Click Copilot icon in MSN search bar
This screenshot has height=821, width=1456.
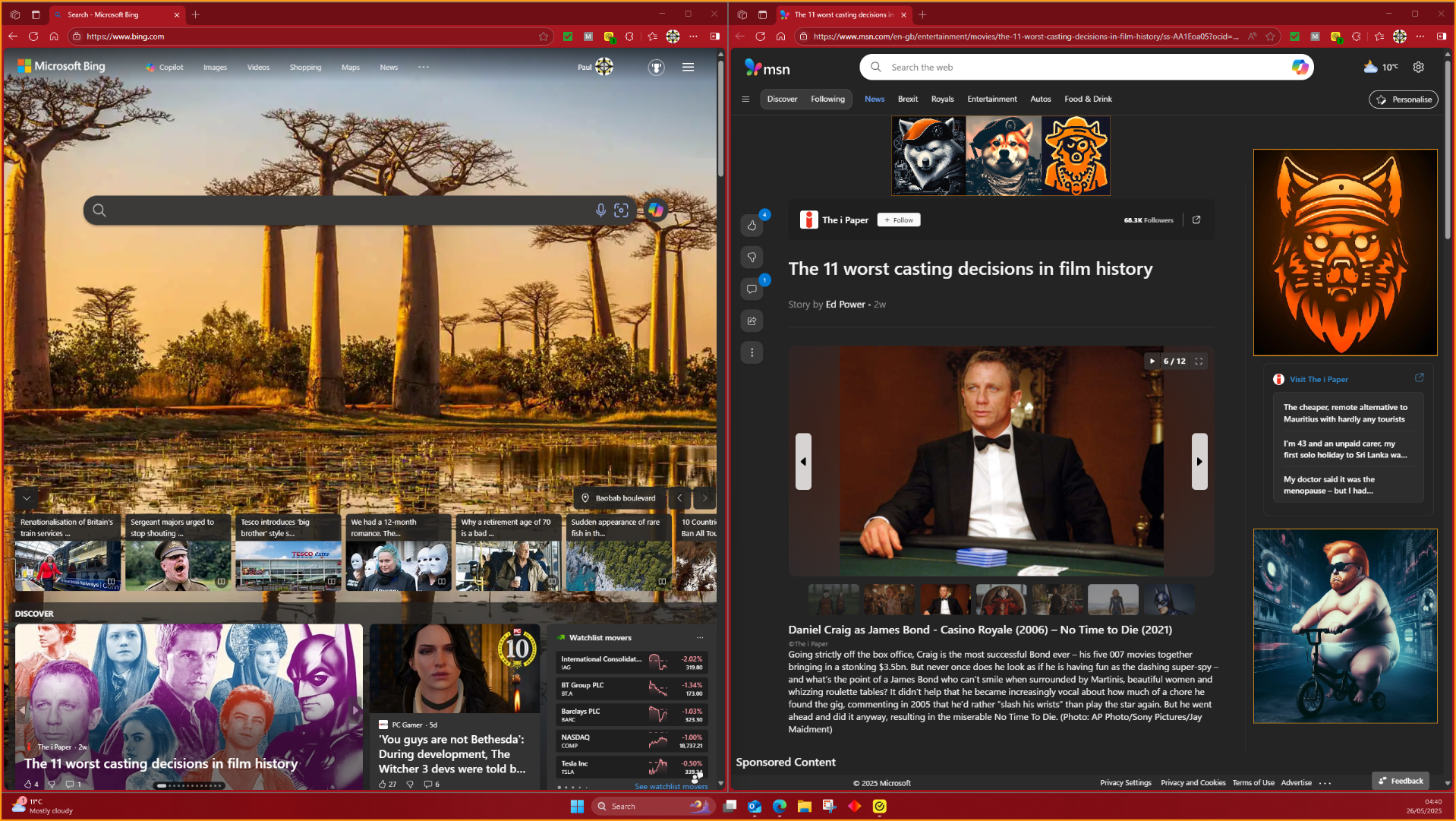[x=1300, y=67]
